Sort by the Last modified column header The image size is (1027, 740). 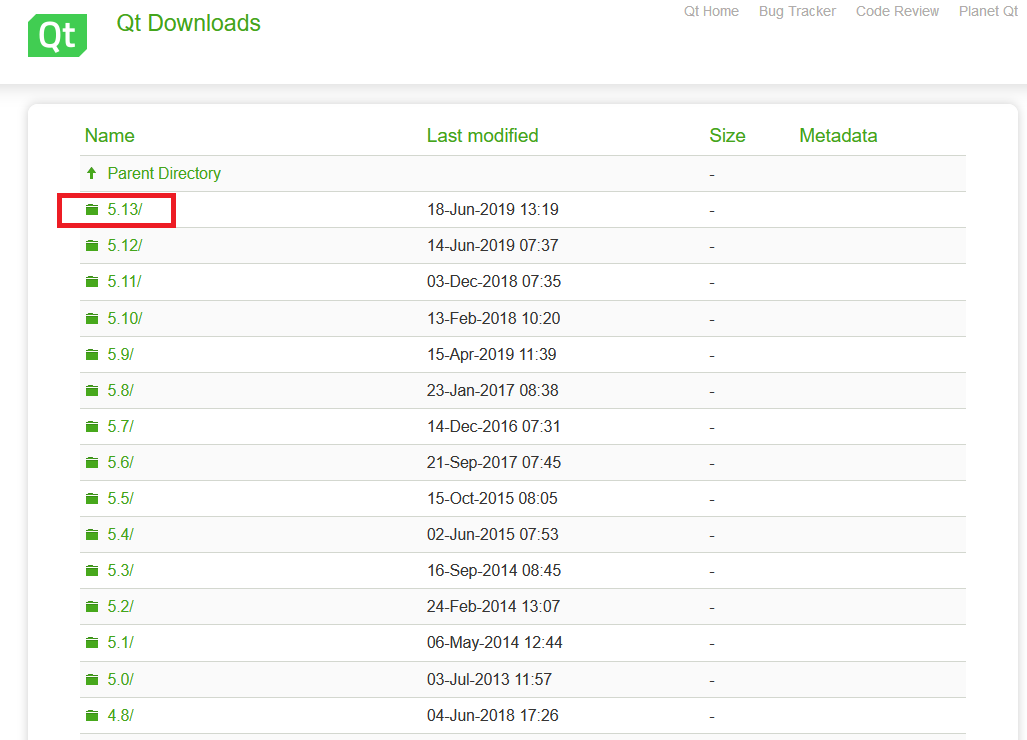(x=483, y=136)
